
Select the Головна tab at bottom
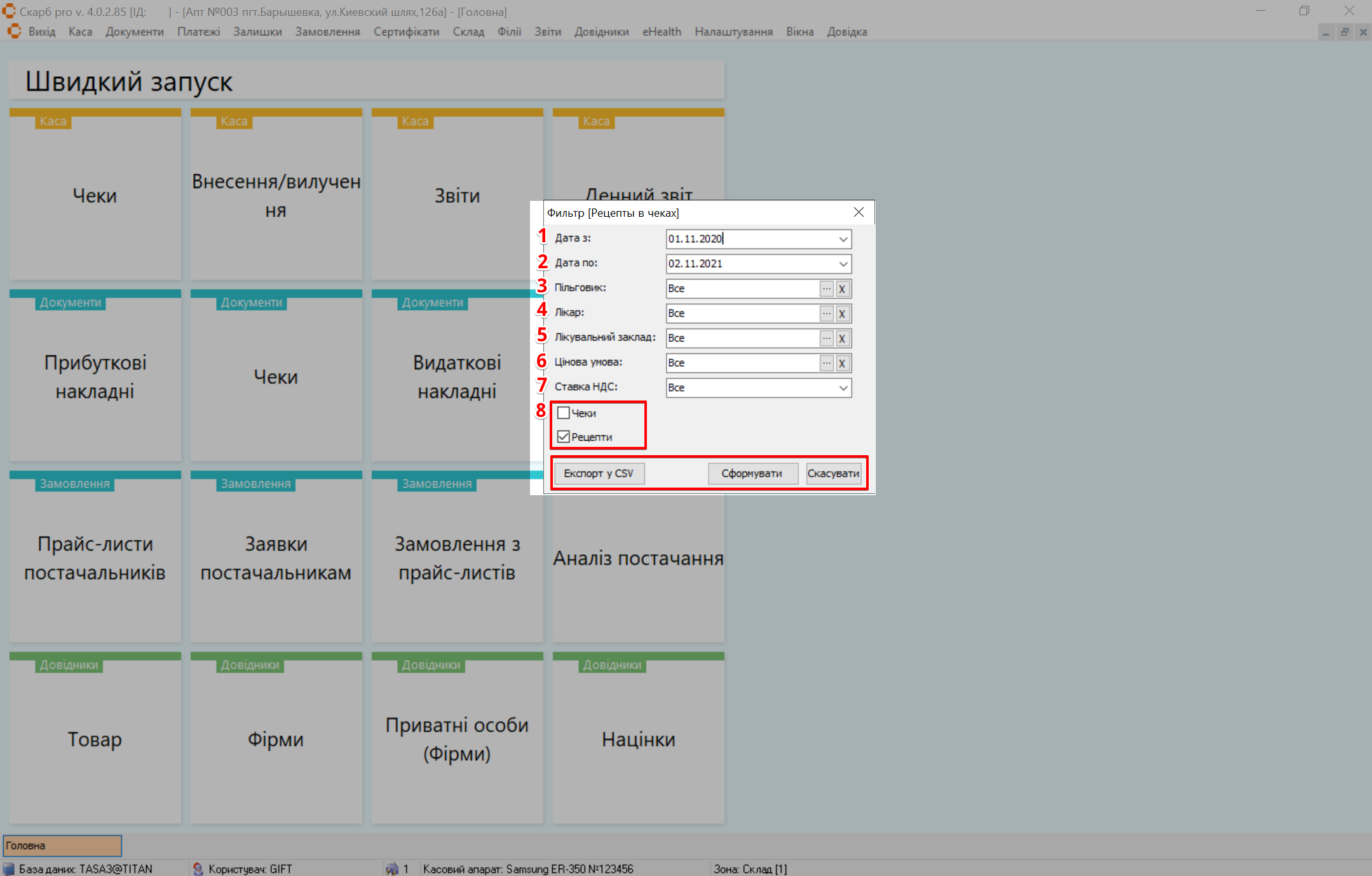(62, 845)
